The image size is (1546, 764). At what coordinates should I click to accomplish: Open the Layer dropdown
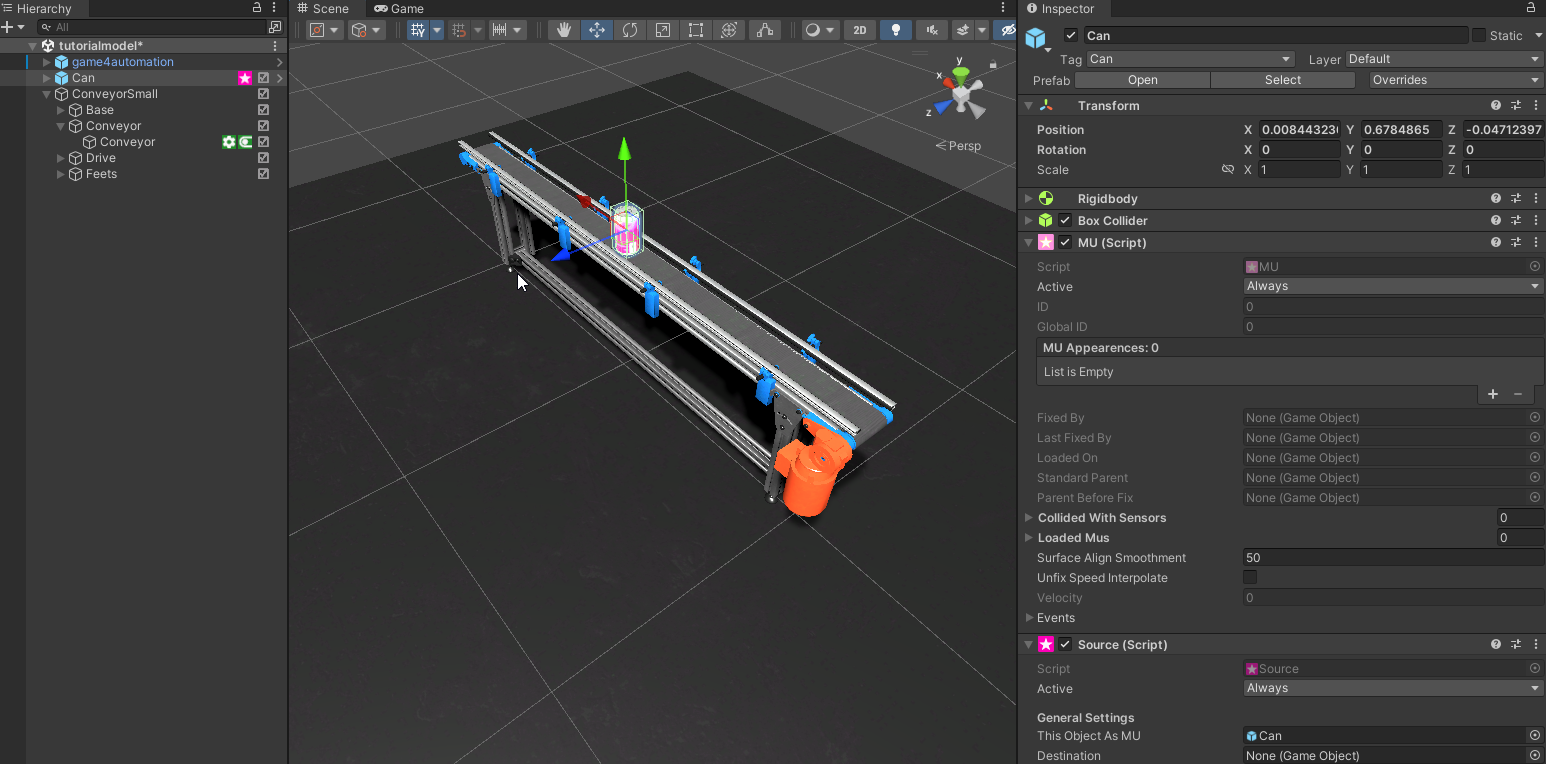tap(1443, 59)
